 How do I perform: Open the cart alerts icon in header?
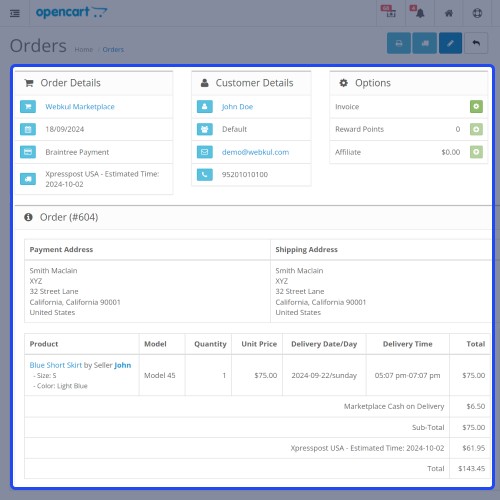pyautogui.click(x=389, y=12)
